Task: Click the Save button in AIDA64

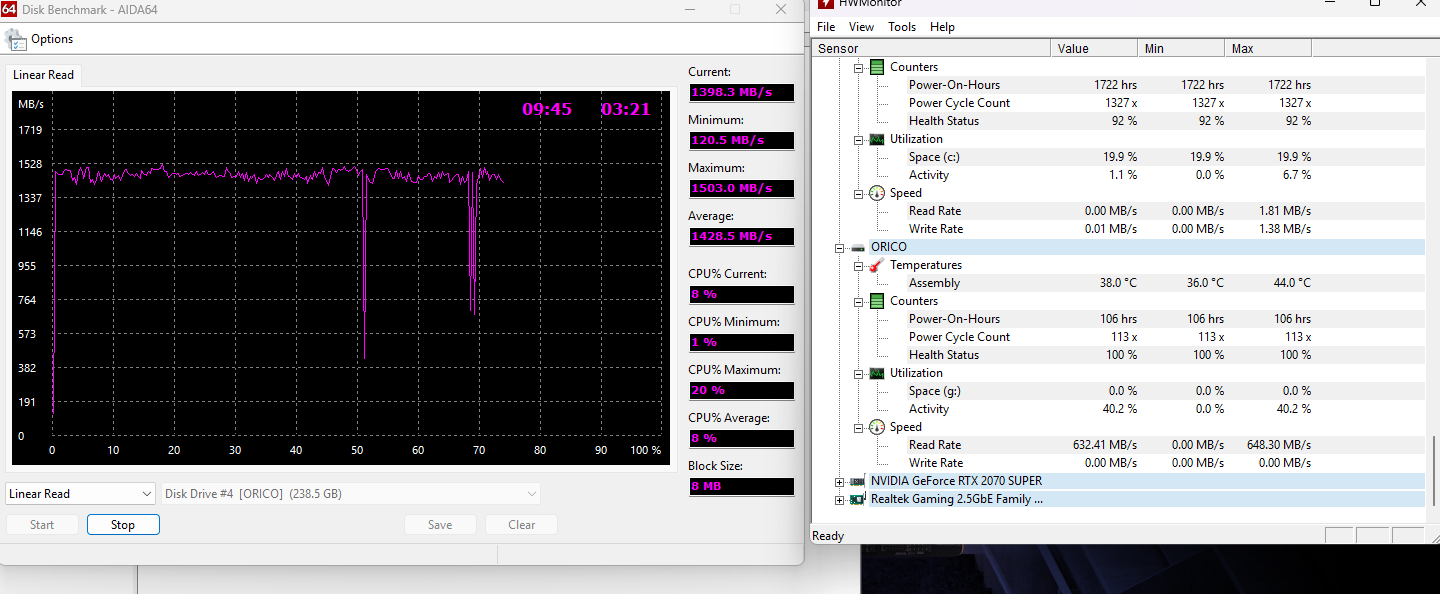Action: [440, 524]
